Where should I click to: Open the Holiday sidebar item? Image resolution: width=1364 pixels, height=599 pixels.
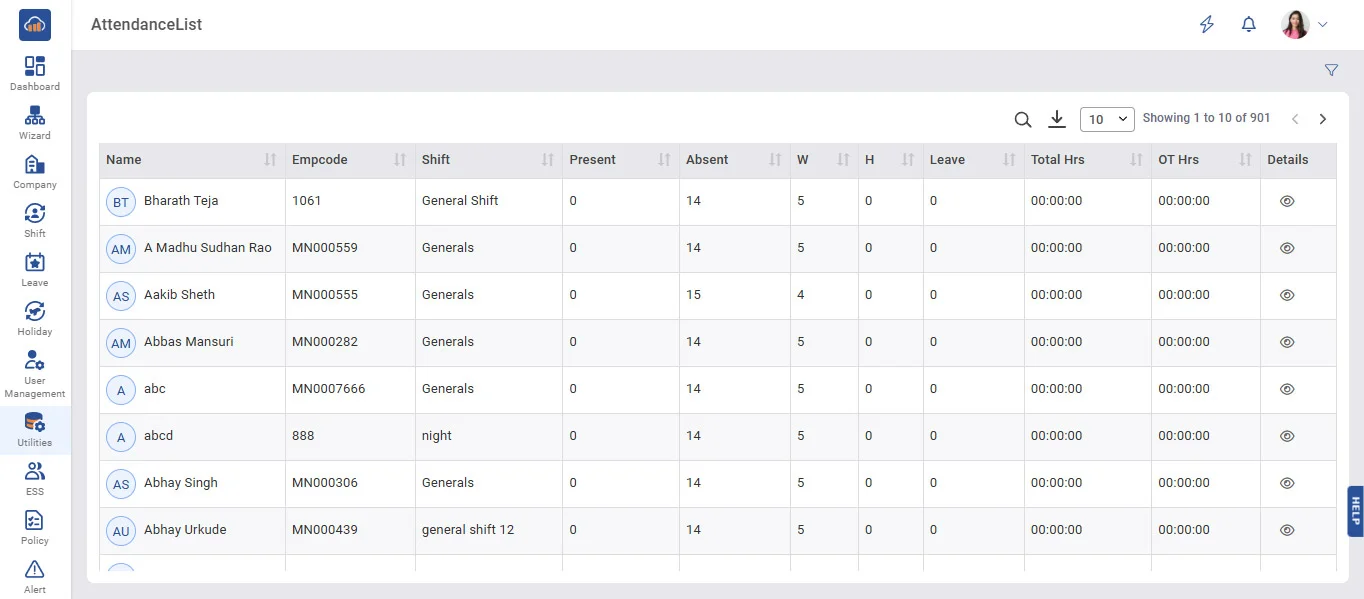35,318
